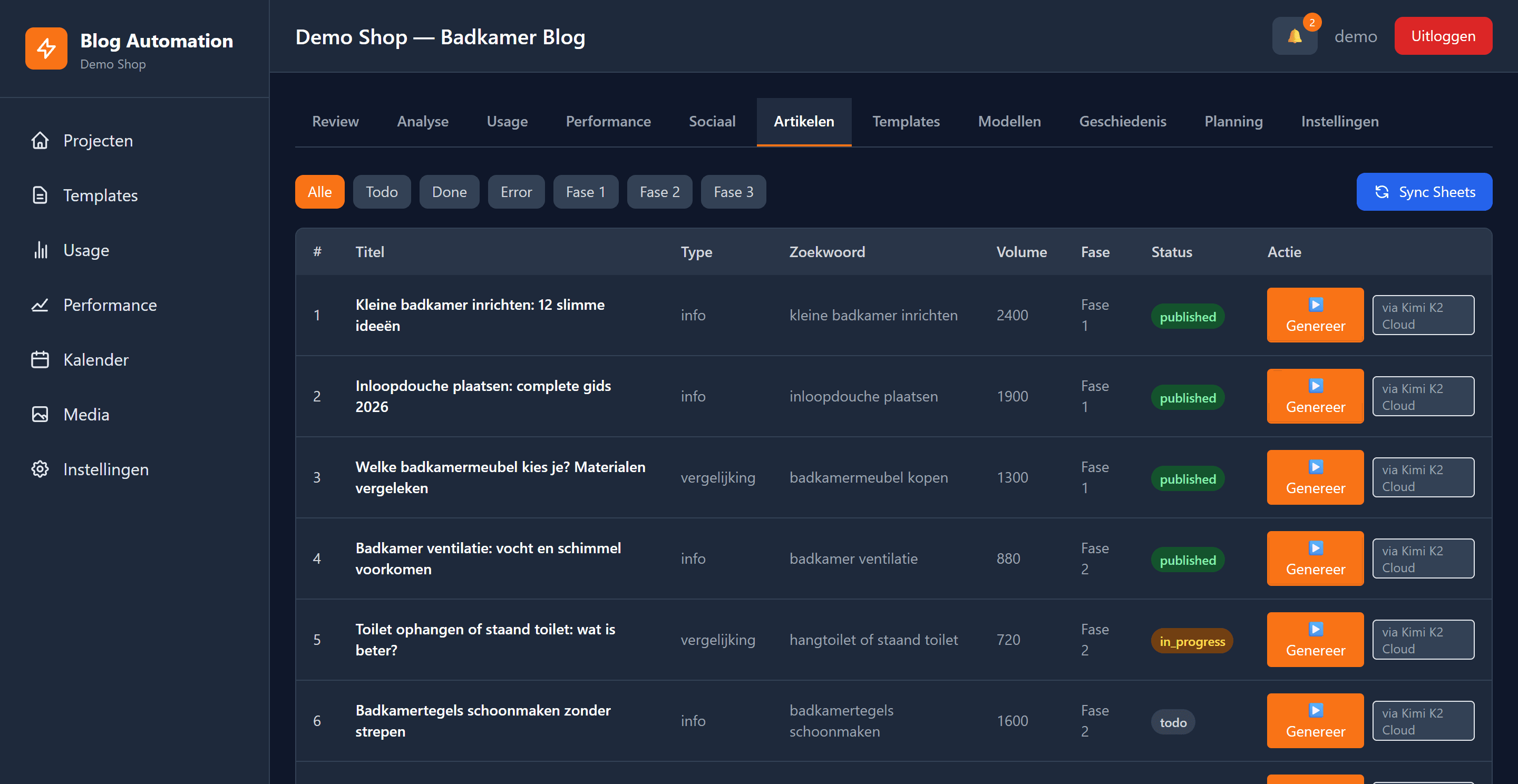The width and height of the screenshot is (1518, 784).
Task: Click the todo status badge
Action: point(1173,723)
